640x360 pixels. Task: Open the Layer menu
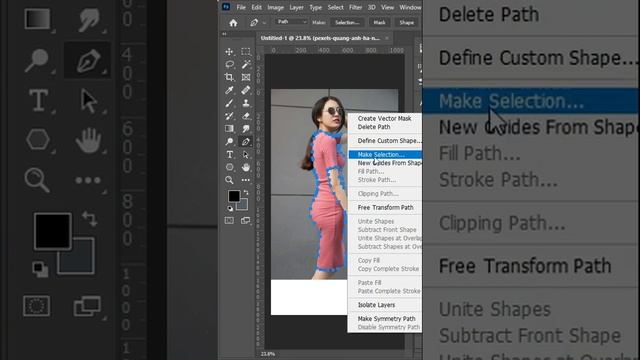296,7
